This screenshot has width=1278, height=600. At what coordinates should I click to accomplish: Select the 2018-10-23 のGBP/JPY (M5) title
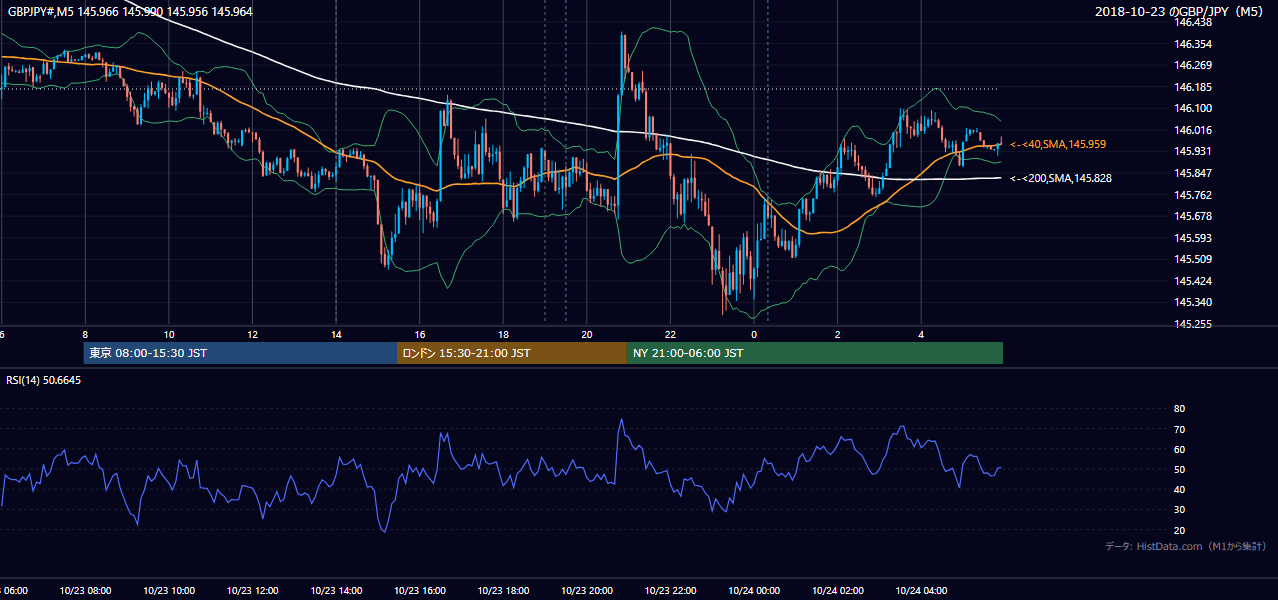[x=1180, y=12]
